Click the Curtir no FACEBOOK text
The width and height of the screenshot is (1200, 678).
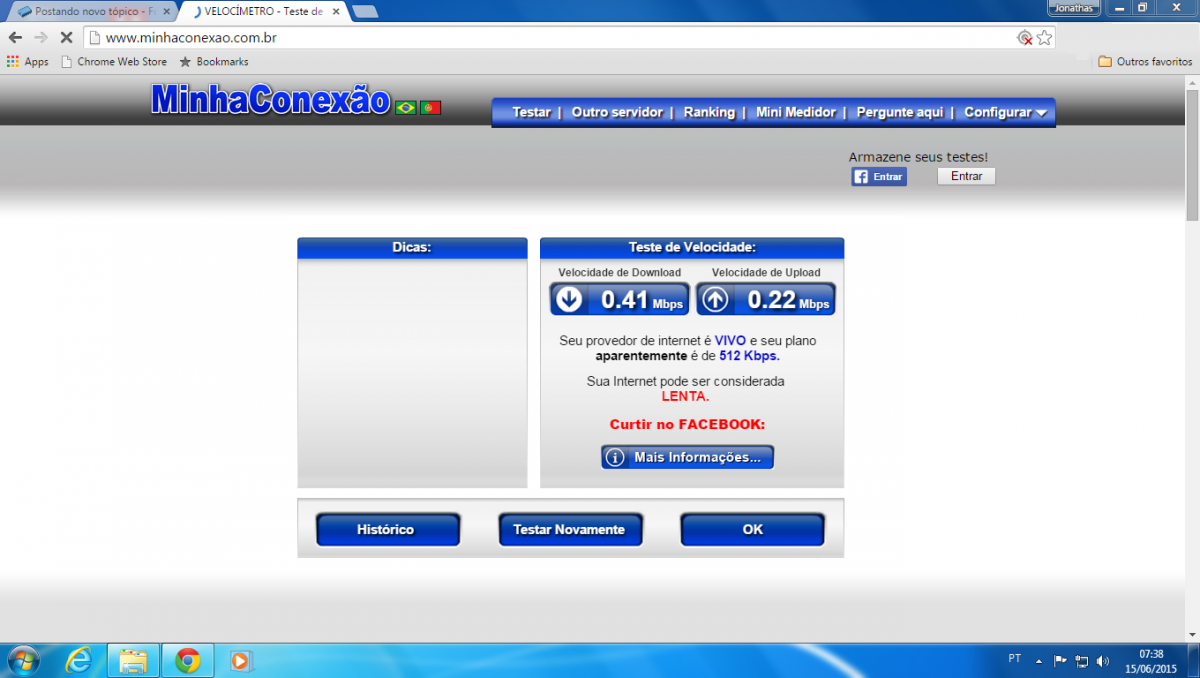pyautogui.click(x=687, y=424)
